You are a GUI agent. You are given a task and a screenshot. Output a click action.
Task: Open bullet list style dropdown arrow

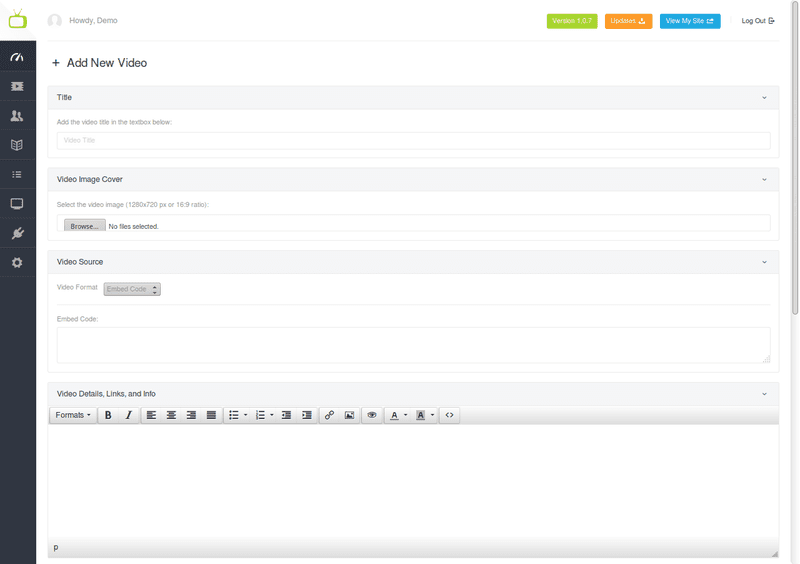245,415
